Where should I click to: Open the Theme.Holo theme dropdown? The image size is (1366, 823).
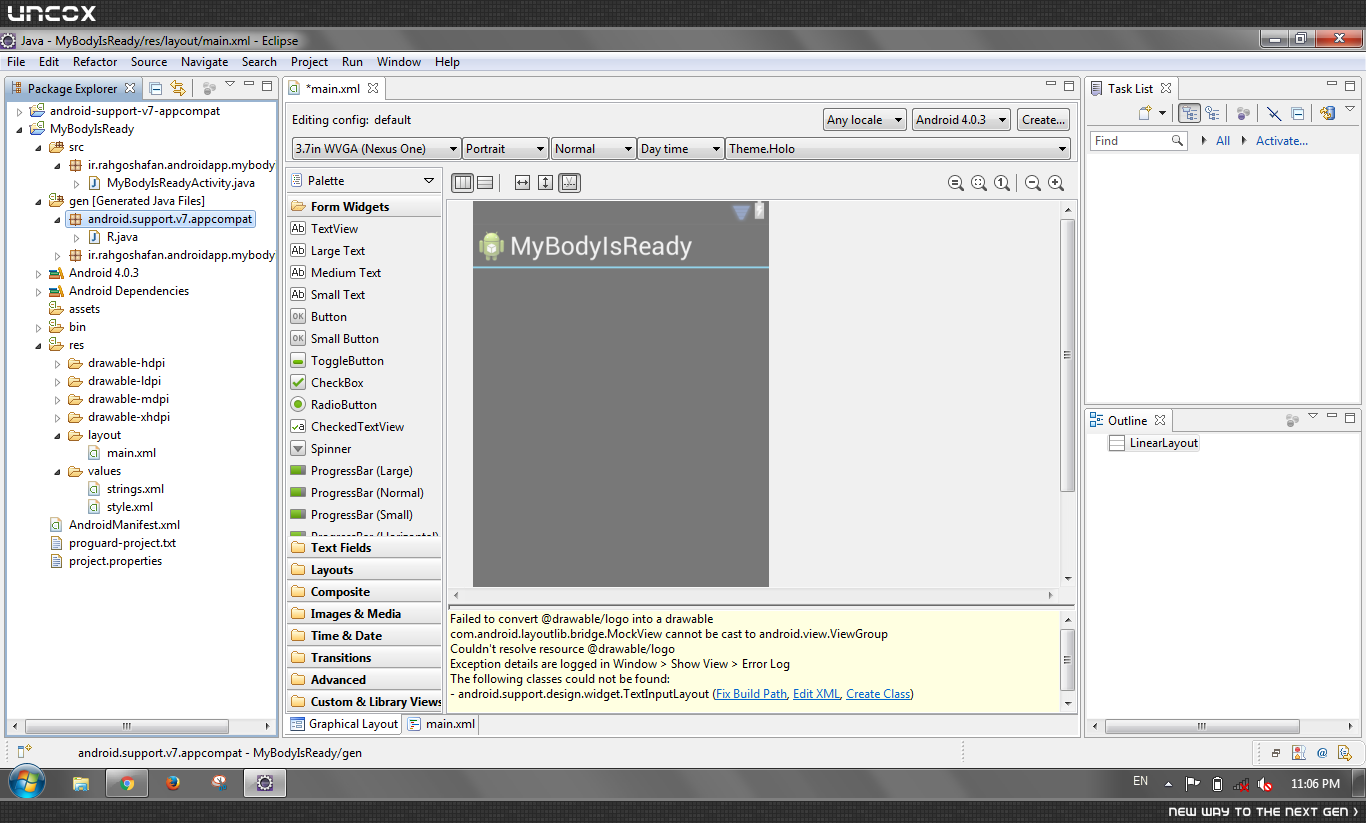(898, 149)
